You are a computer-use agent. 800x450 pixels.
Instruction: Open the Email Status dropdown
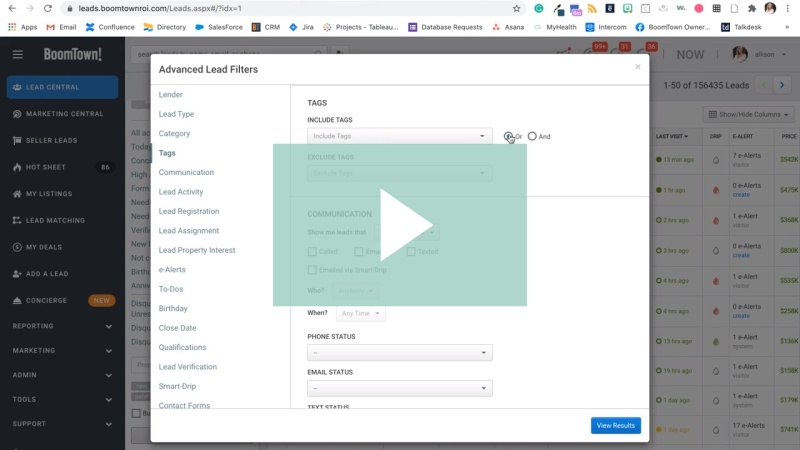coord(399,388)
